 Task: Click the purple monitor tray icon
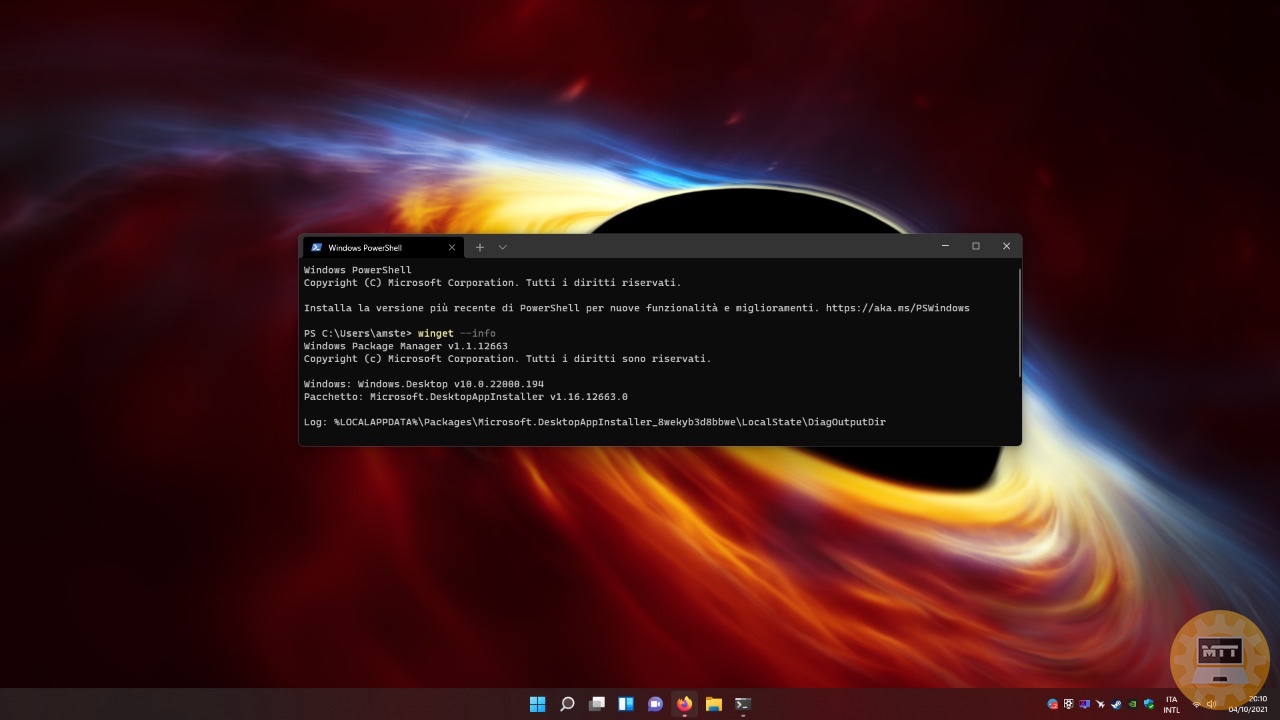tap(1085, 704)
